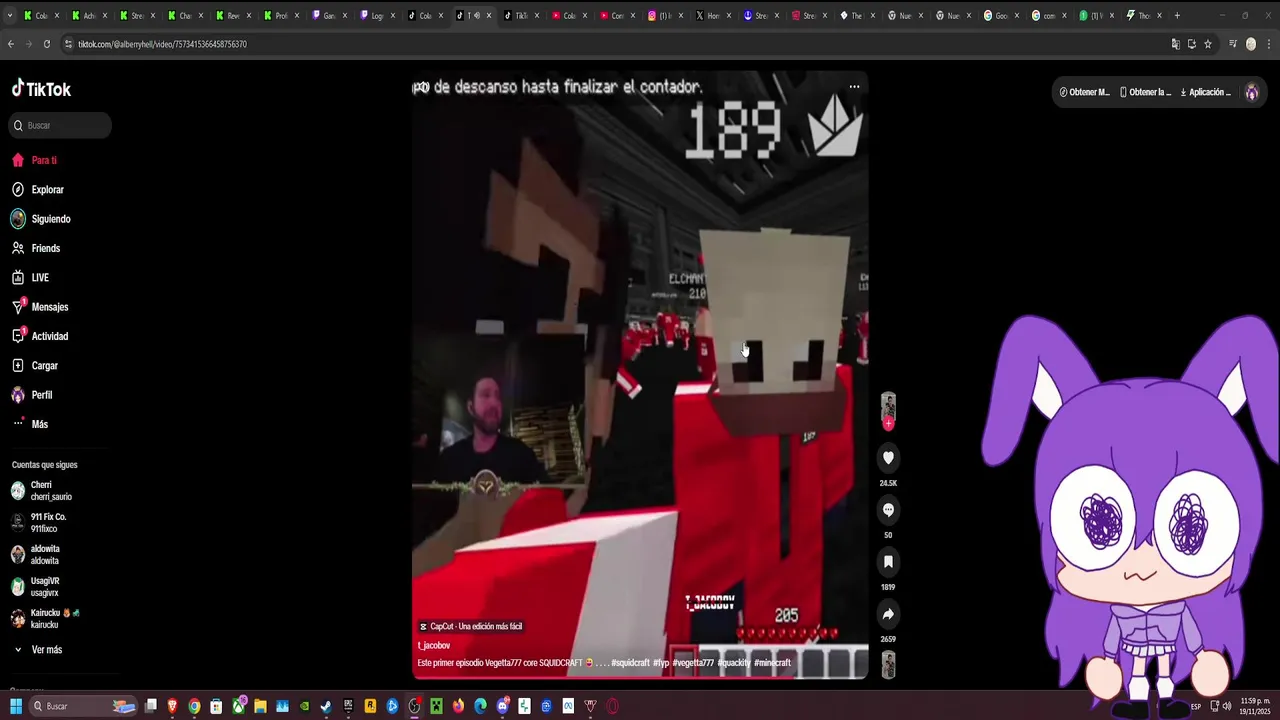Open the video's sound thumbnail

click(x=888, y=664)
